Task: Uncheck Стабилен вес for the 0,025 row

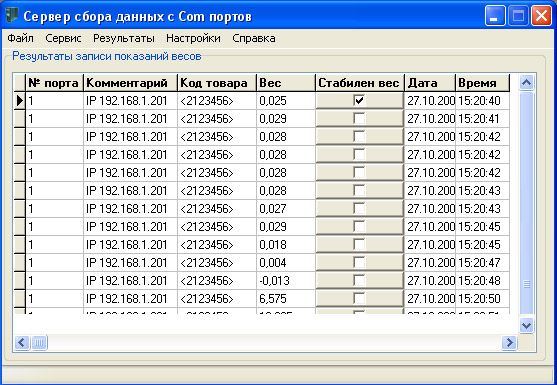Action: (359, 100)
